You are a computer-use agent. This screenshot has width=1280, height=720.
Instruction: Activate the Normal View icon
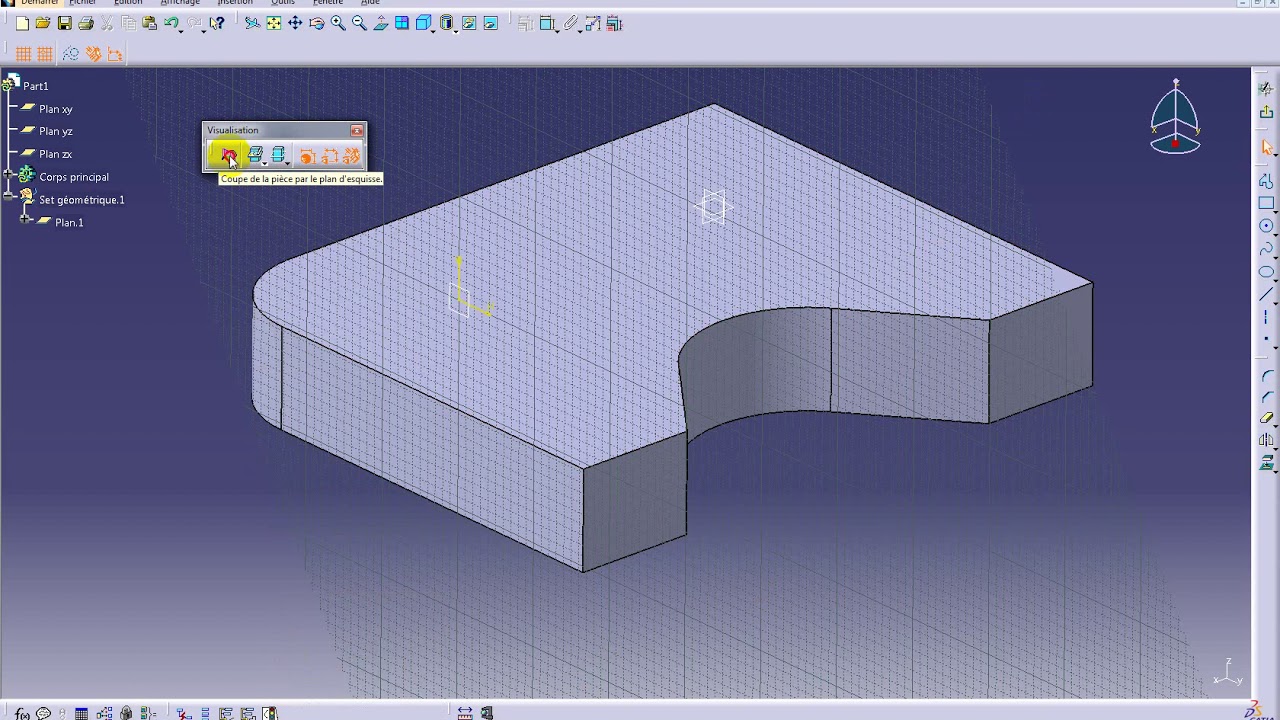click(381, 24)
